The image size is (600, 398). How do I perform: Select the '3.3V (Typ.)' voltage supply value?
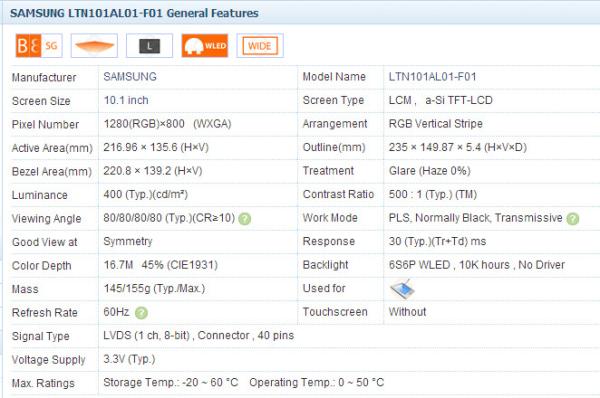click(x=129, y=359)
